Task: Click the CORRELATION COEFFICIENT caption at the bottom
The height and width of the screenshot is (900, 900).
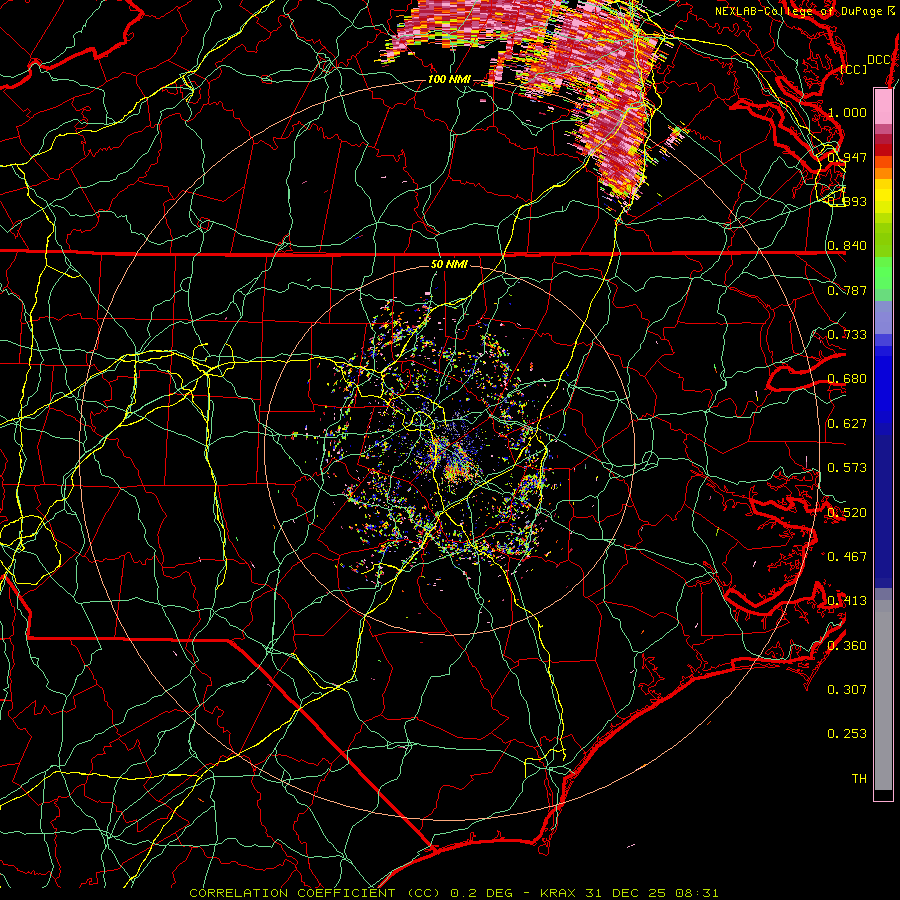Action: click(453, 893)
